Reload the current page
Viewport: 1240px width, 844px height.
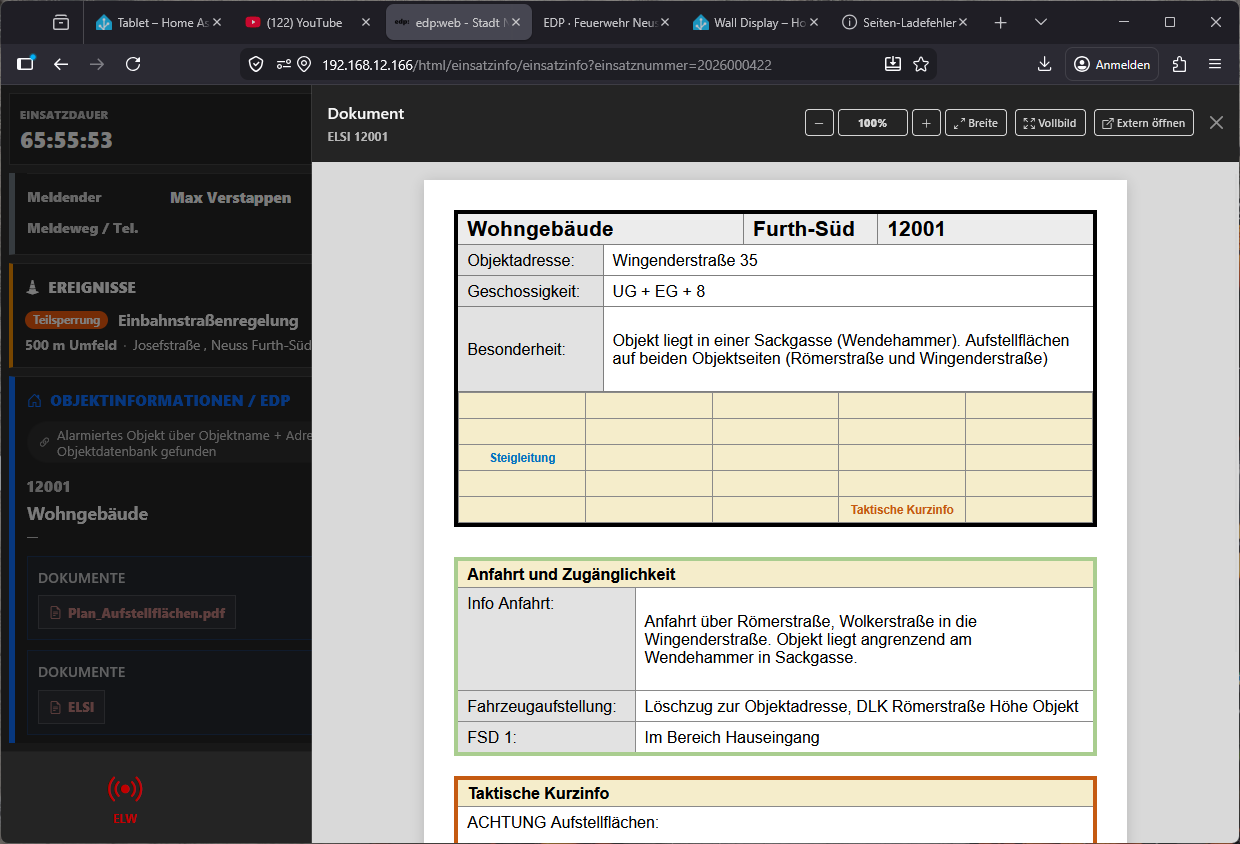[x=133, y=64]
